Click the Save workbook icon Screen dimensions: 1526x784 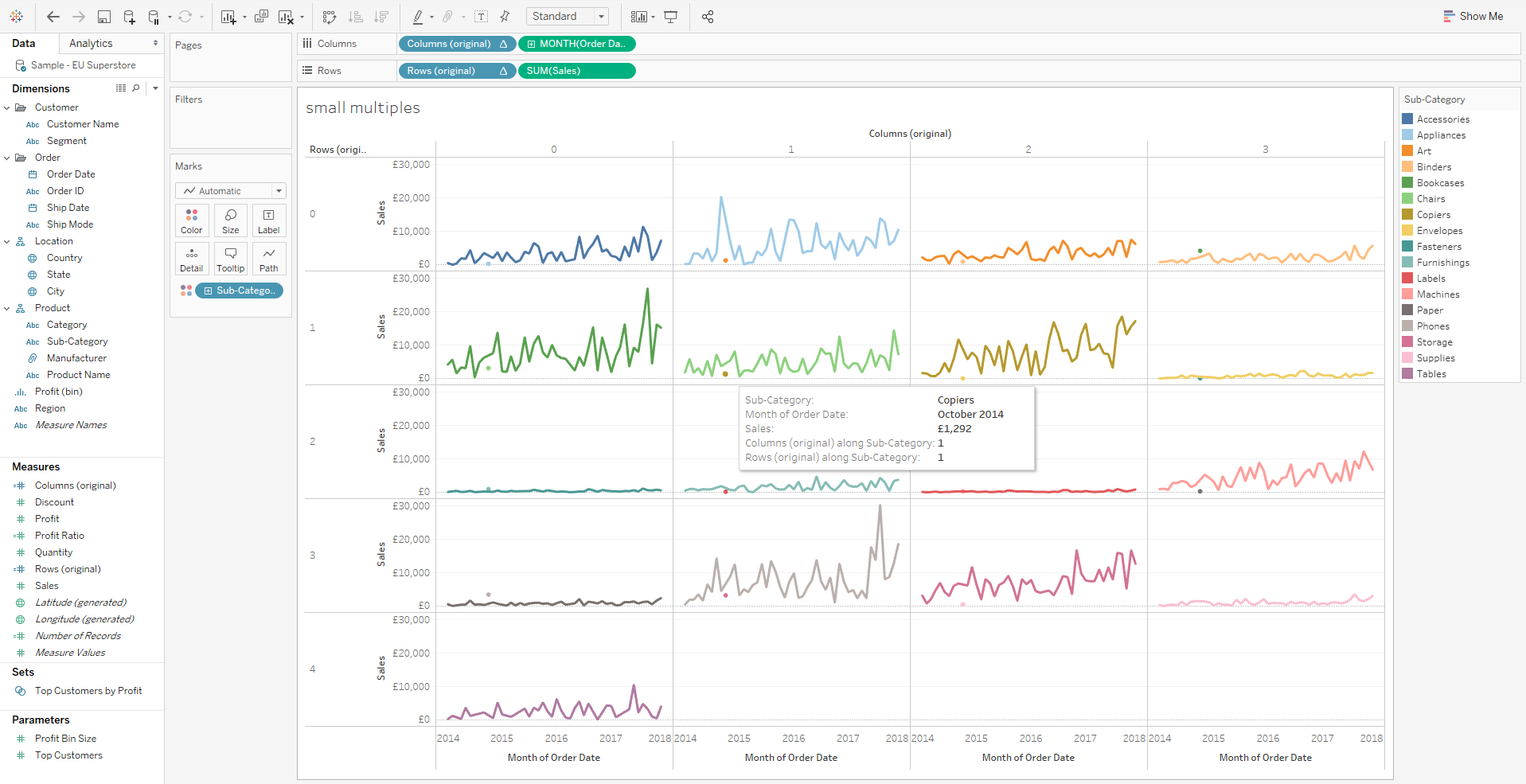coord(103,17)
